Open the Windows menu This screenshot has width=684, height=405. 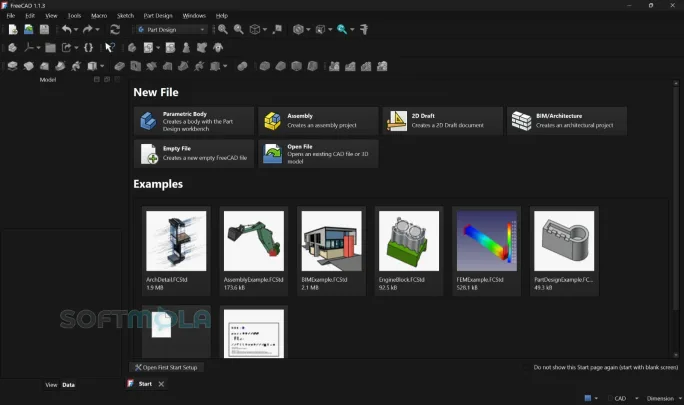click(194, 16)
